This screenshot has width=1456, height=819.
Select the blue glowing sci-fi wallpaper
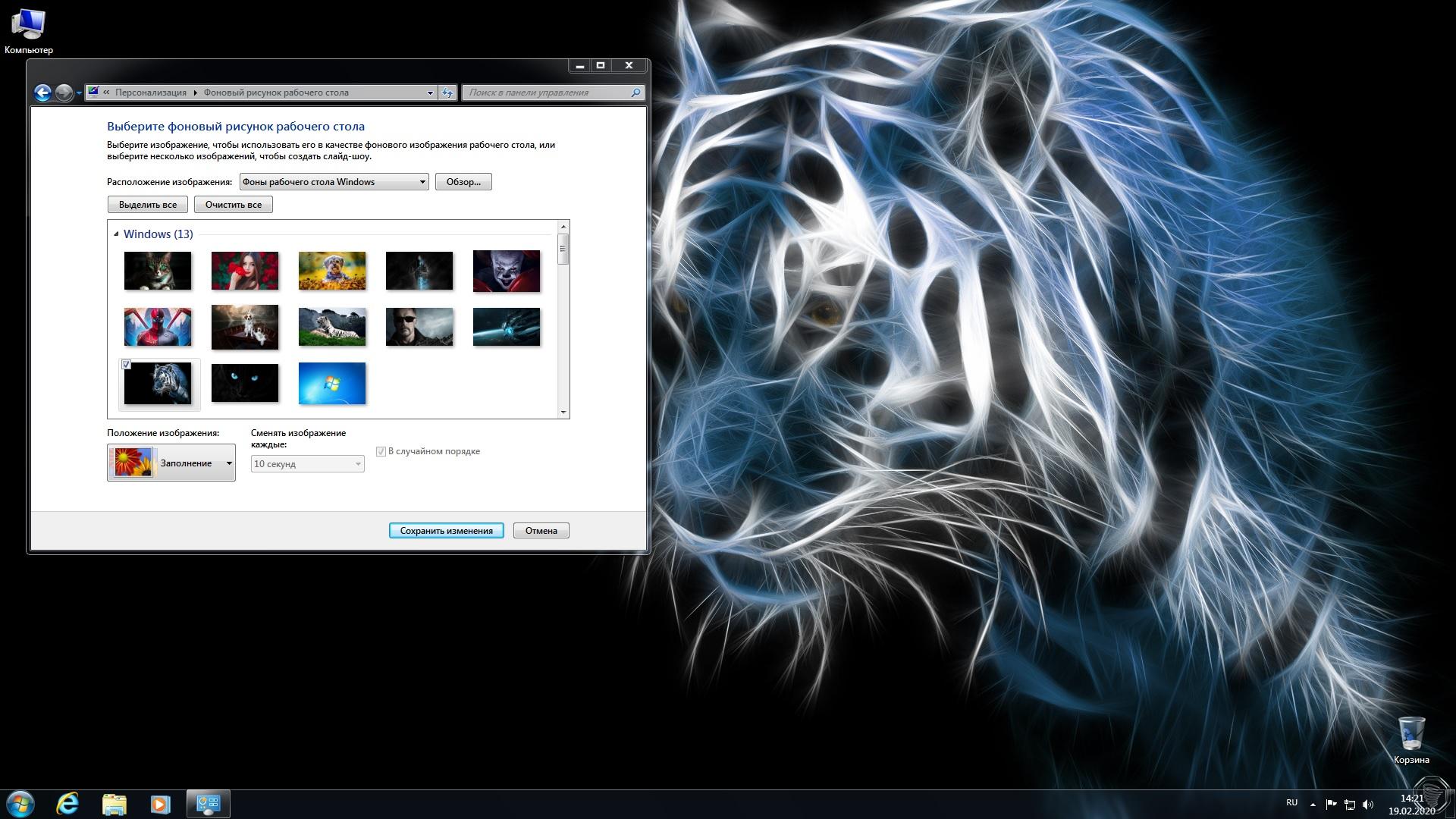pos(507,327)
